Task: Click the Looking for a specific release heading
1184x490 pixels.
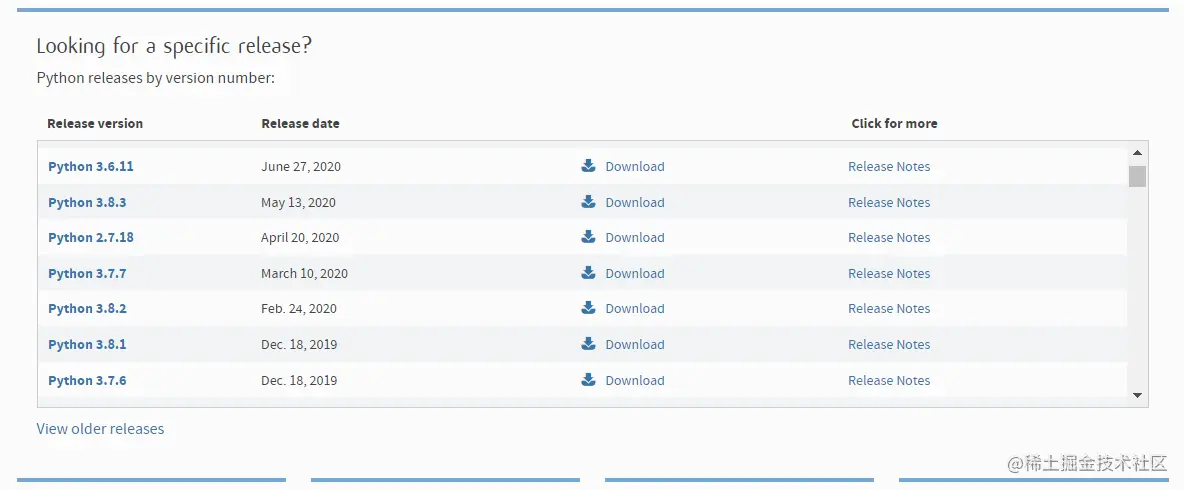Action: click(x=174, y=46)
